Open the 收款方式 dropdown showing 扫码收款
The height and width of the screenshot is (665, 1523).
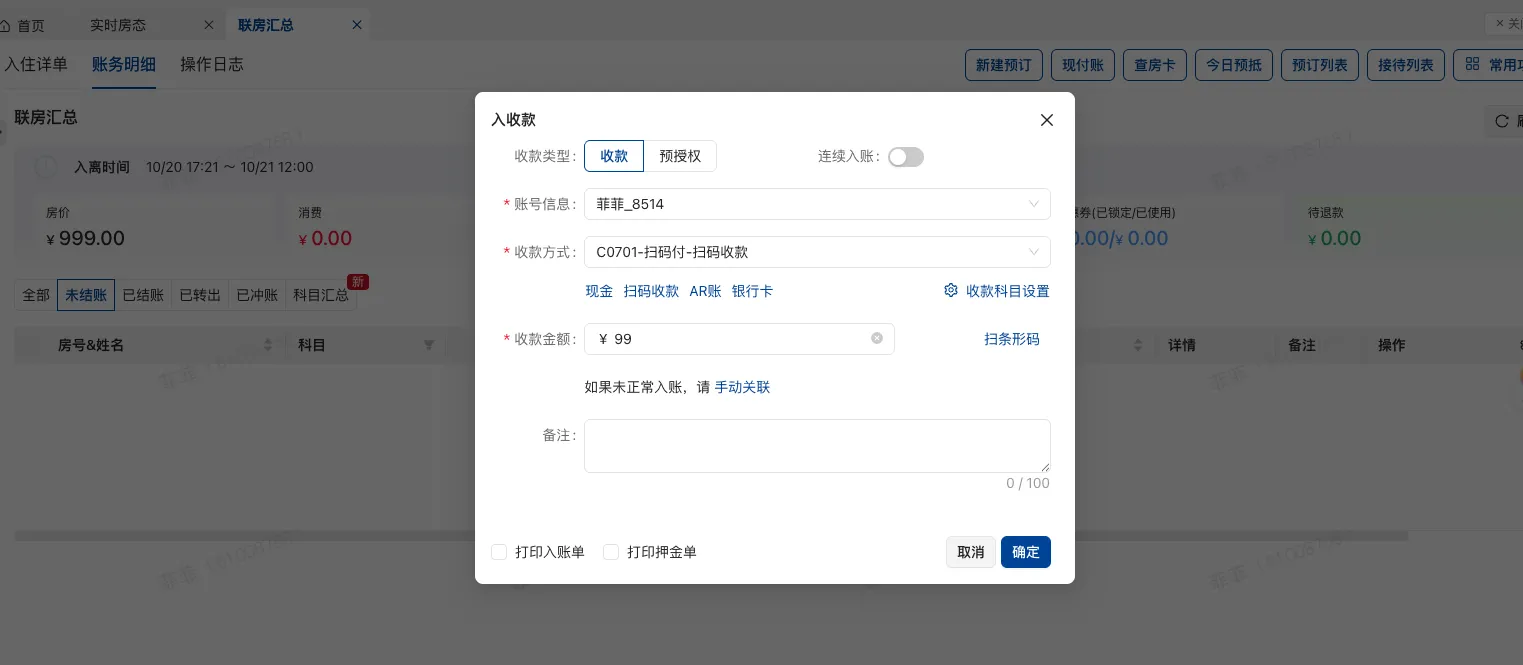[x=817, y=252]
